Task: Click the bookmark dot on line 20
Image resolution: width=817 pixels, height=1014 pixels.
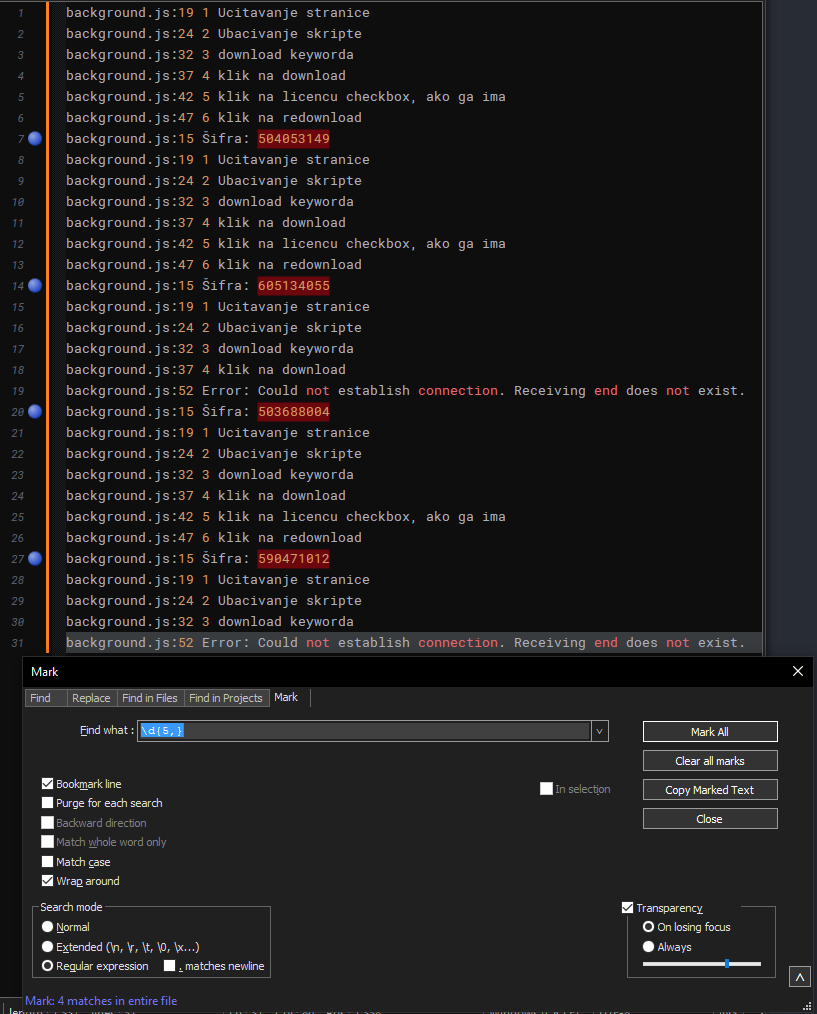Action: (35, 411)
